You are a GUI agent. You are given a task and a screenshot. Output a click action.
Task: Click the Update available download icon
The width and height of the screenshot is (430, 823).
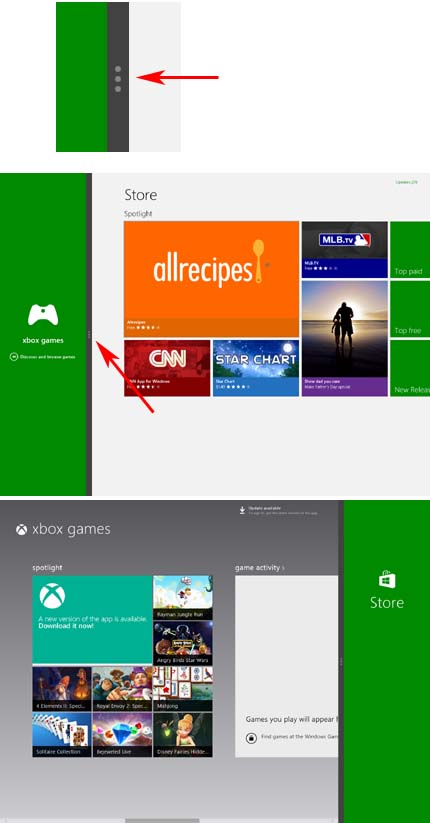pyautogui.click(x=242, y=510)
